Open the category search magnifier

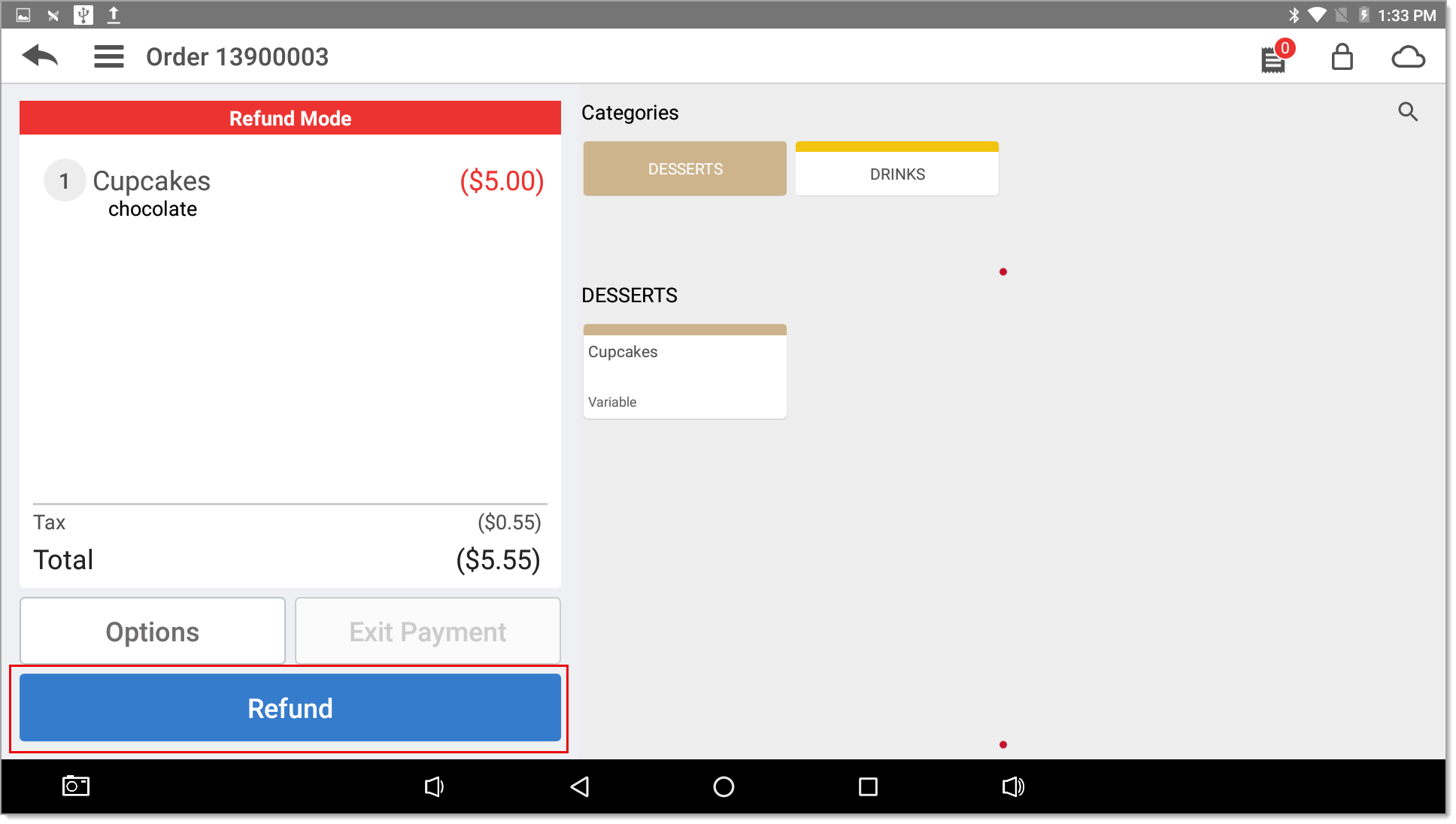click(x=1408, y=112)
